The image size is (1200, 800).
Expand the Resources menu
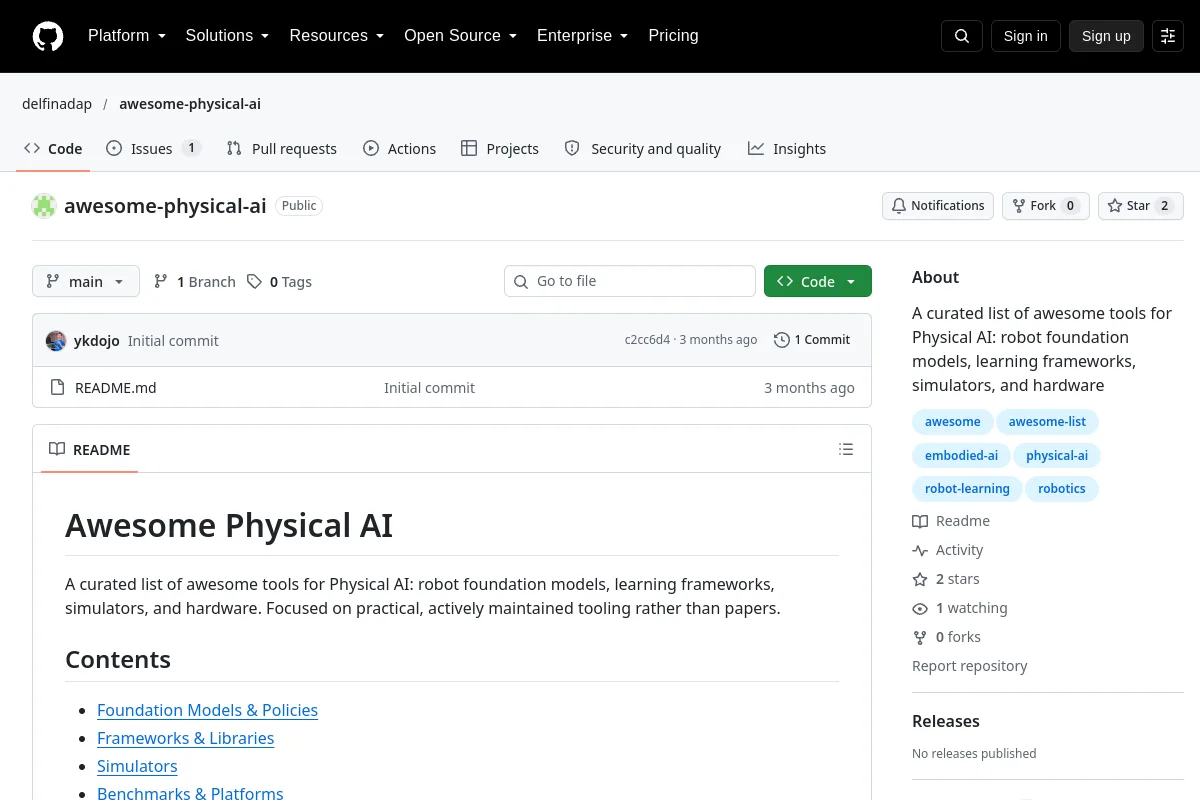[337, 36]
